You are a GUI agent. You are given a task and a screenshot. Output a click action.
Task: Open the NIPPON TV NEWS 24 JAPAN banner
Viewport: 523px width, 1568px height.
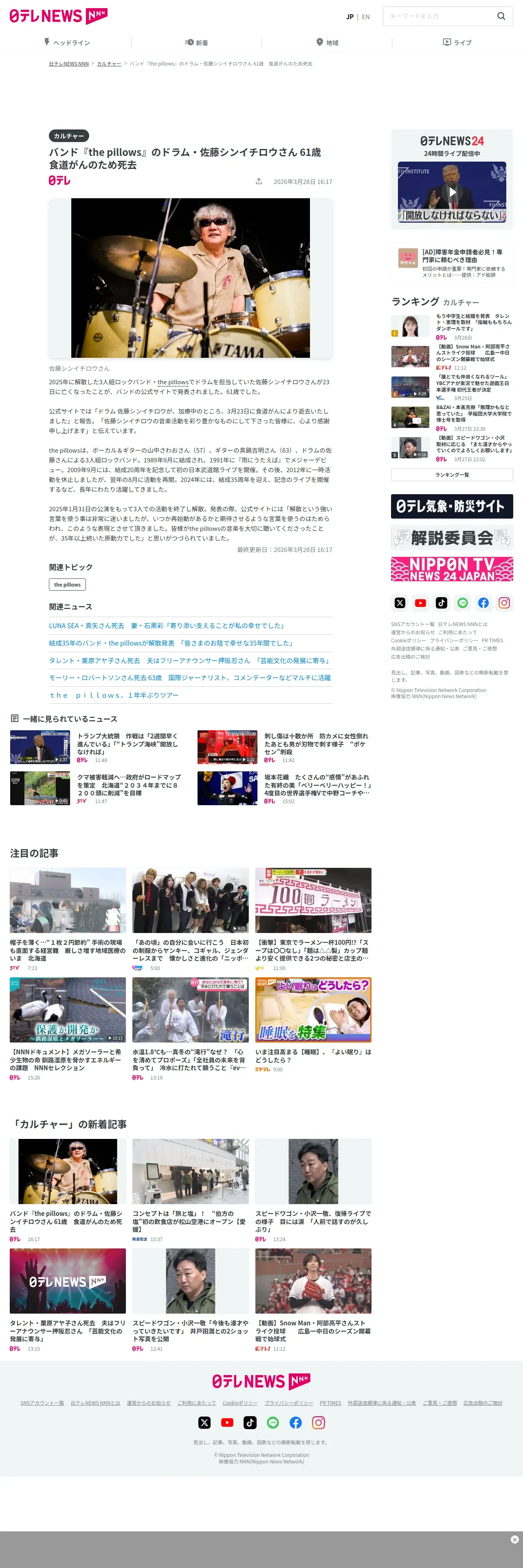[x=452, y=569]
